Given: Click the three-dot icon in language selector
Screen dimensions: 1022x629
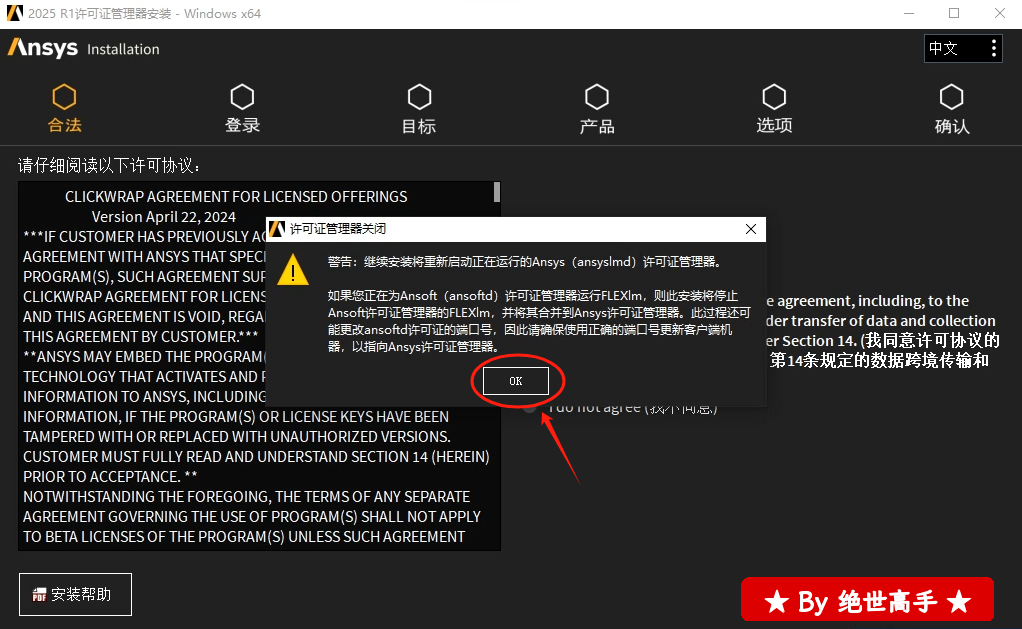Looking at the screenshot, I should coord(992,48).
